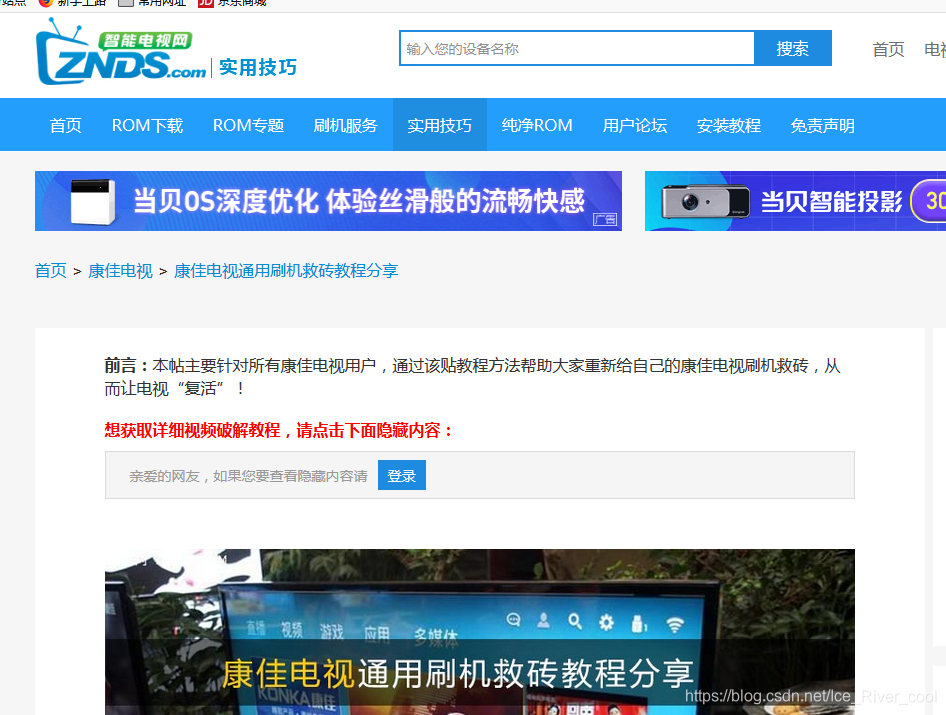Viewport: 946px width, 715px height.
Task: Open the 康佳电视通用刷机救砖教程分享 breadcrumb link
Action: (x=286, y=270)
